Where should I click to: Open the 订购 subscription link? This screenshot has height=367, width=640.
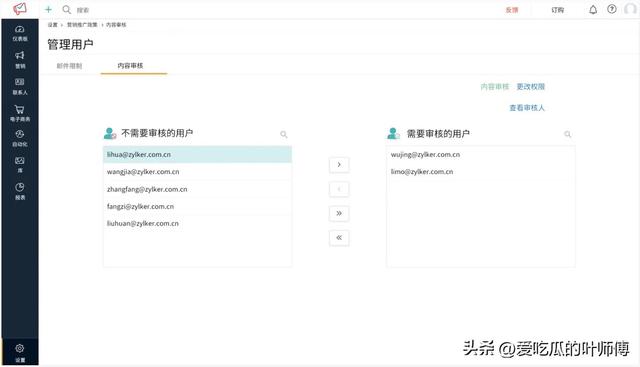coord(558,10)
